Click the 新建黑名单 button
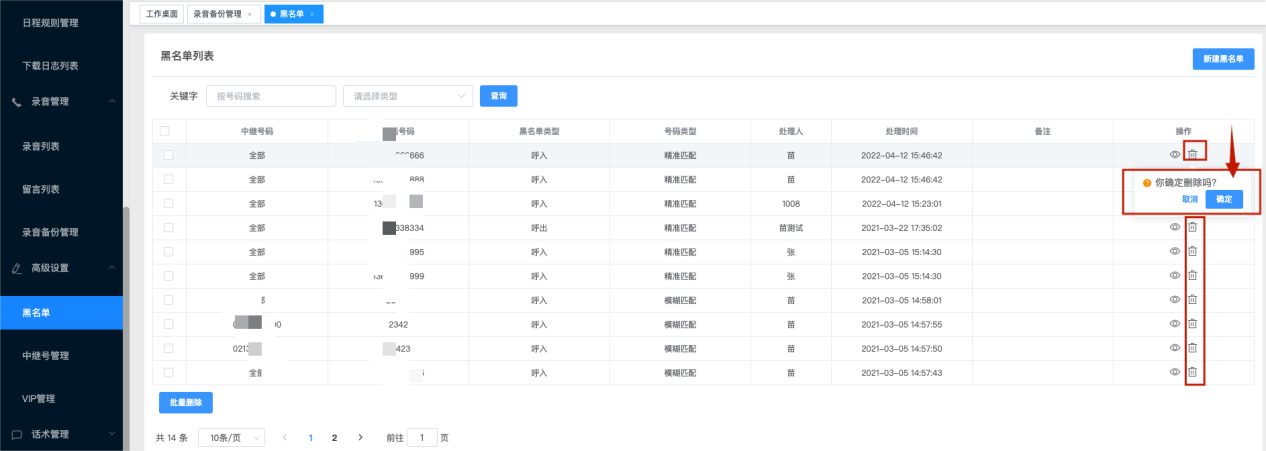 [x=1223, y=59]
